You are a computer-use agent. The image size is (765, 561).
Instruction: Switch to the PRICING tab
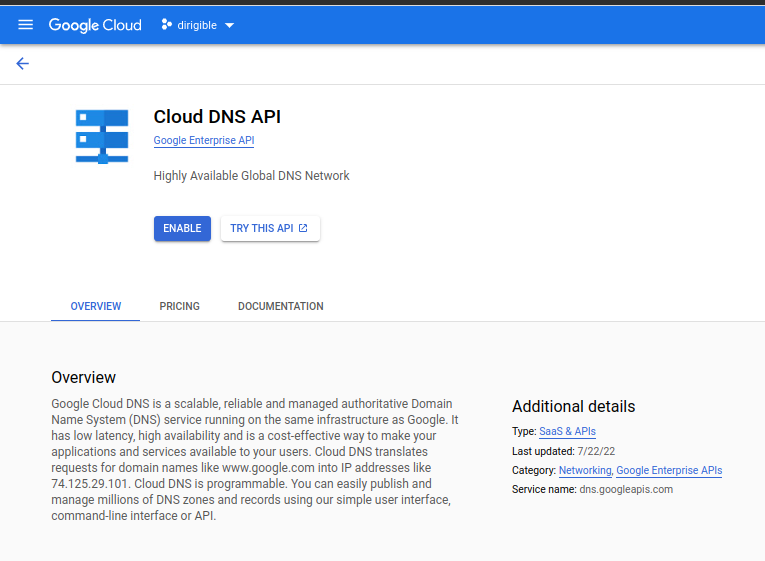(179, 306)
